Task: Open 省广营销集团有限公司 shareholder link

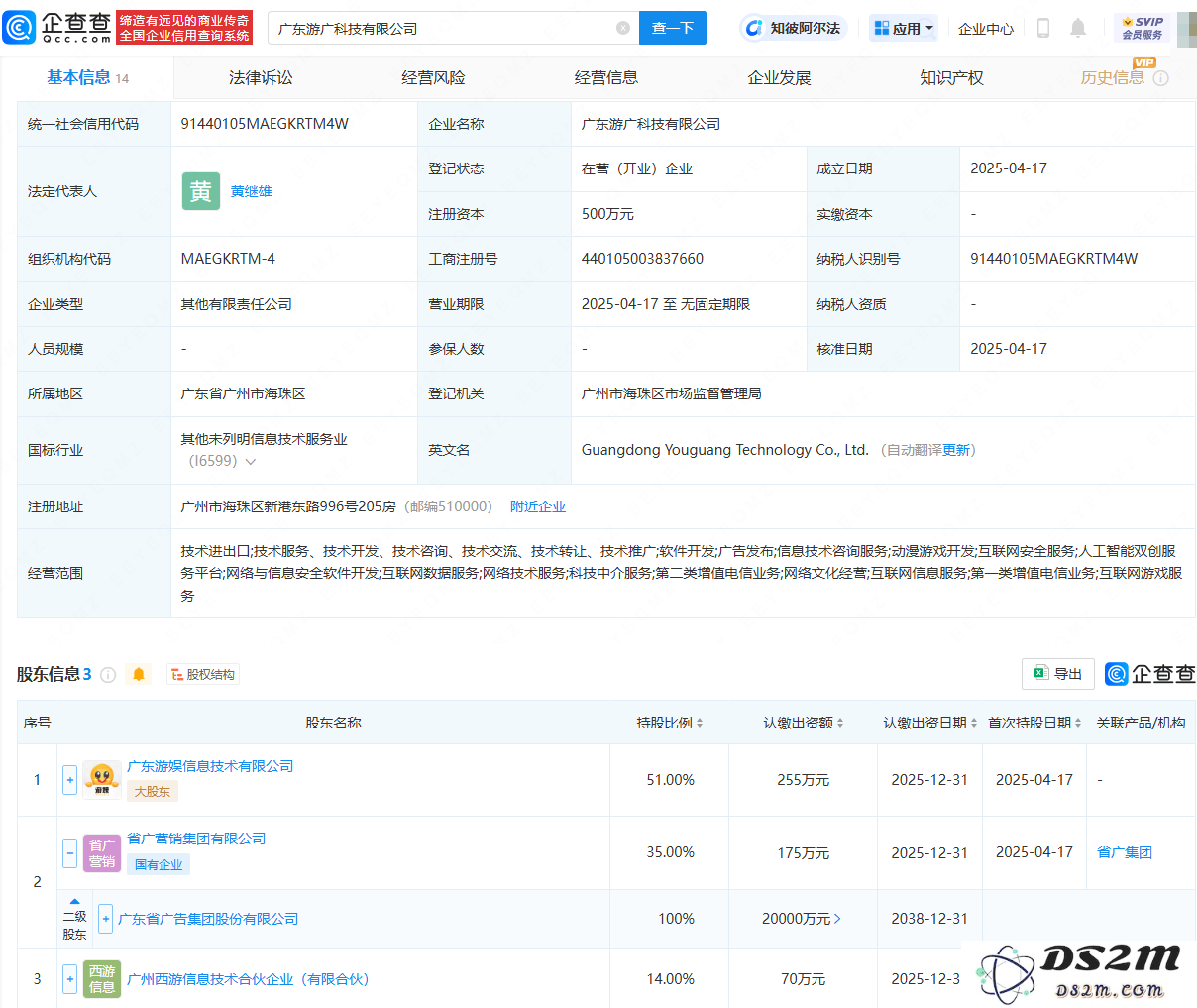Action: click(196, 839)
